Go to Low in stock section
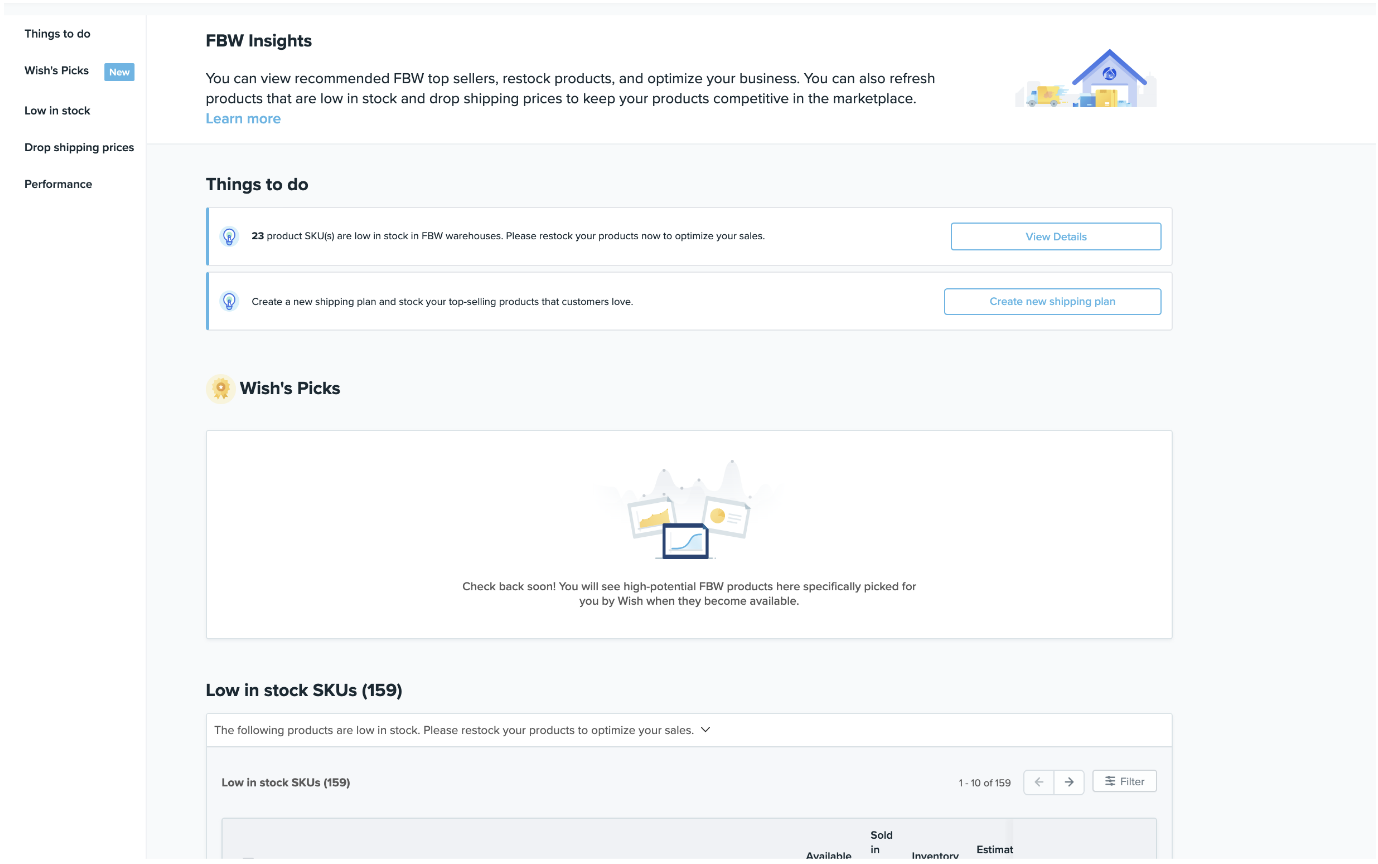 (57, 111)
